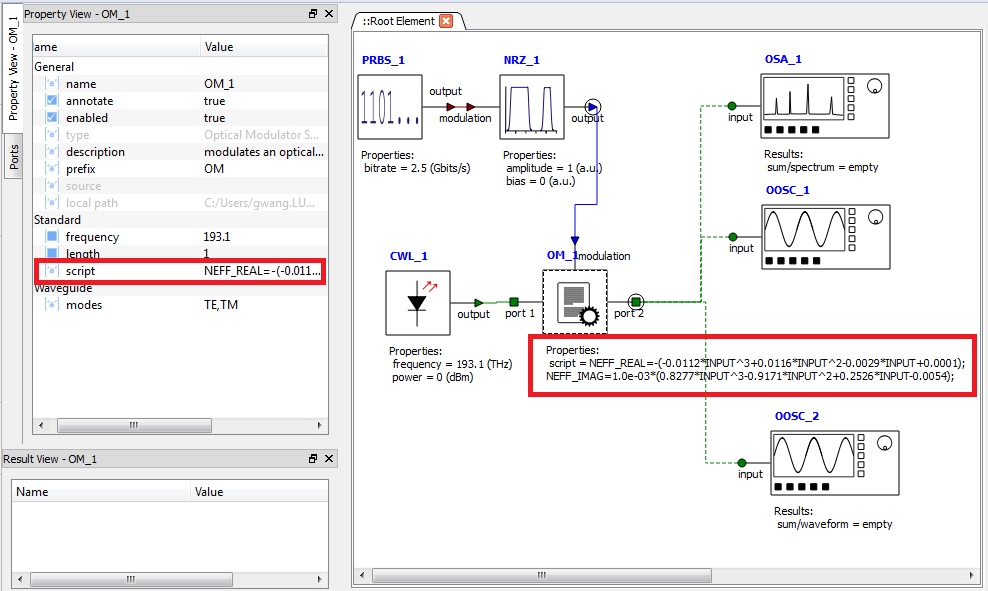Select the OM_1 optical modulator icon
Image resolution: width=988 pixels, height=591 pixels.
pos(575,302)
